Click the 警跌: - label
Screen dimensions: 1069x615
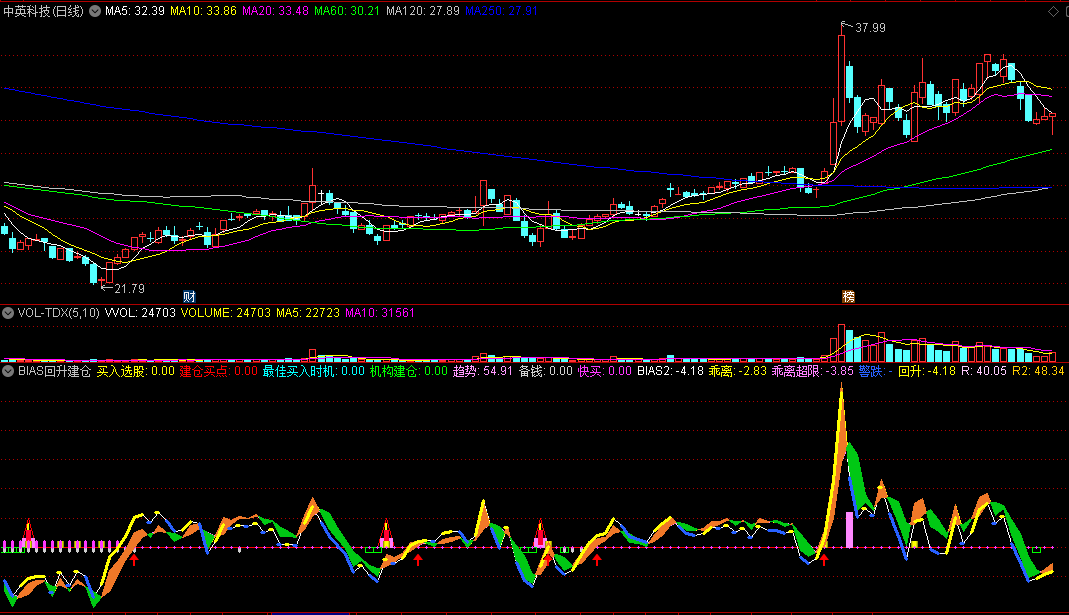[x=875, y=371]
